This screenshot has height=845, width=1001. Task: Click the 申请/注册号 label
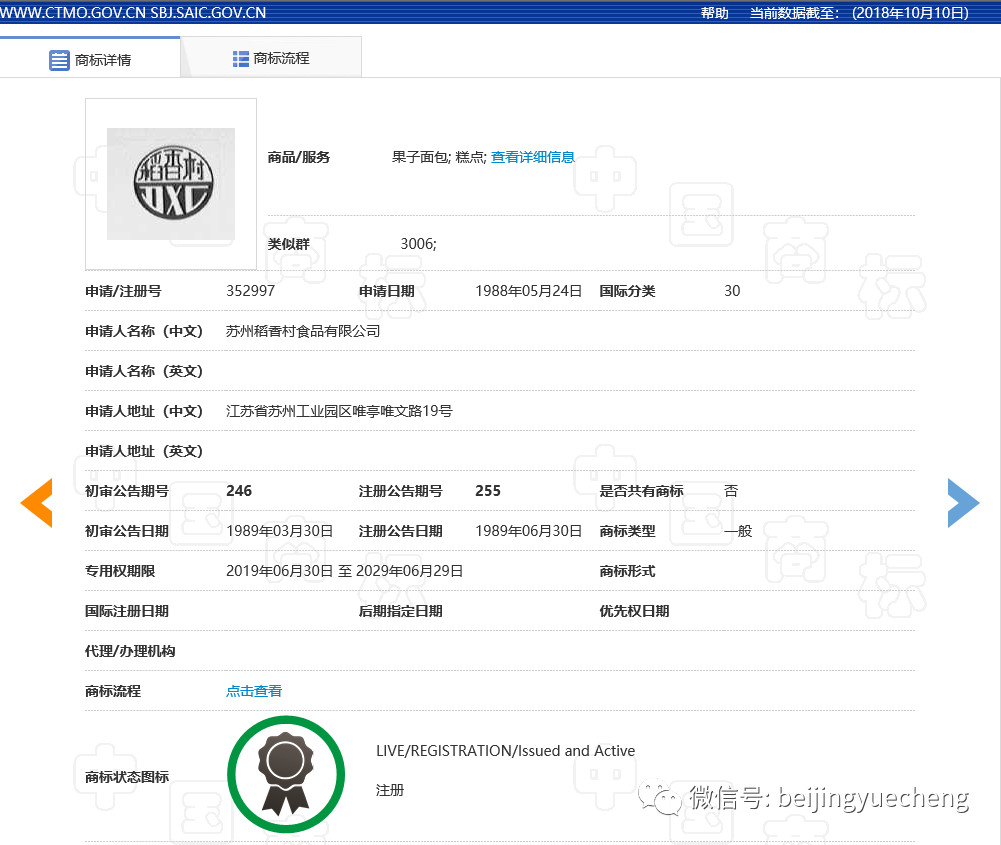coord(123,291)
